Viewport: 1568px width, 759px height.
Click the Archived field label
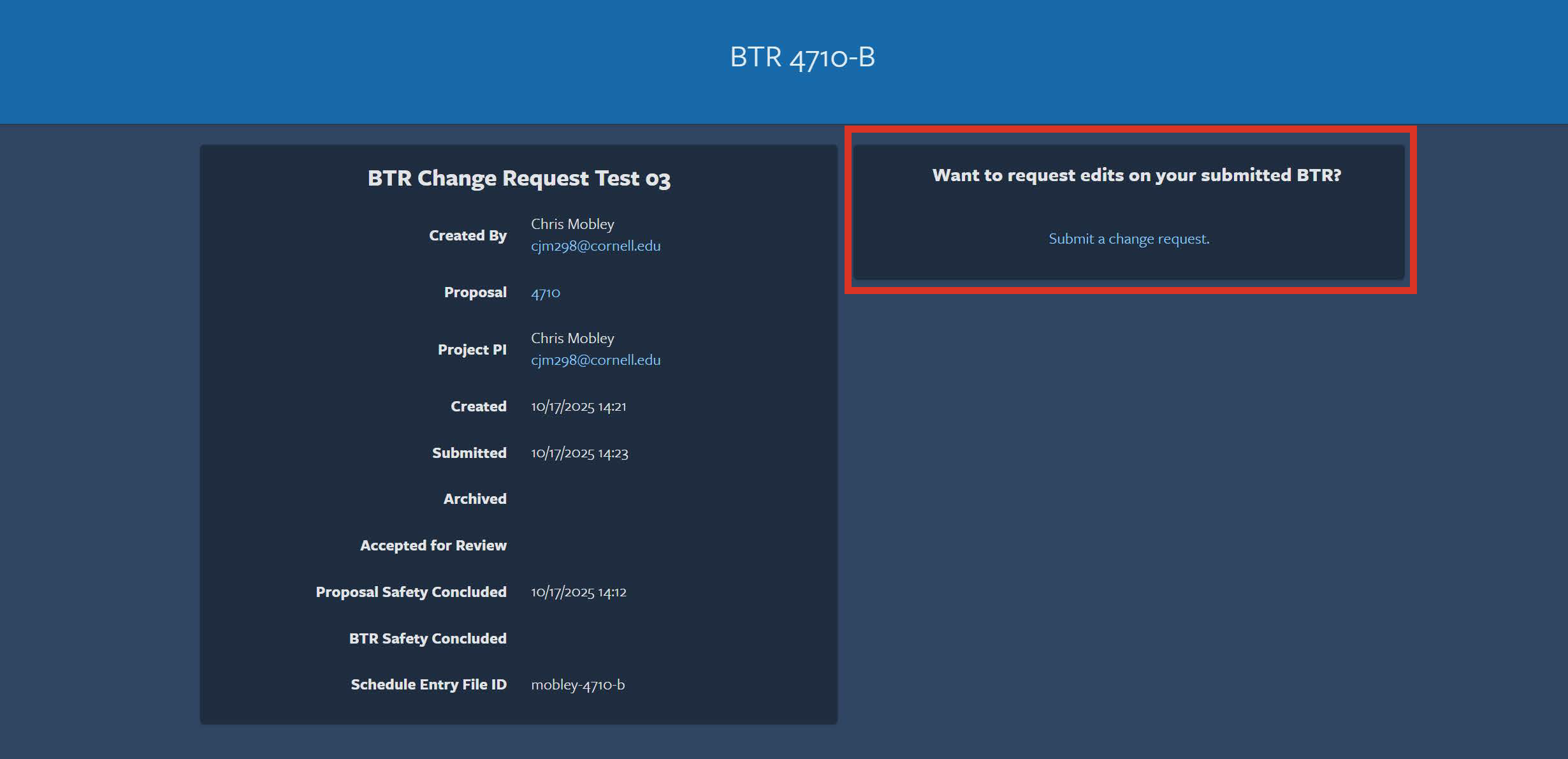(x=474, y=499)
